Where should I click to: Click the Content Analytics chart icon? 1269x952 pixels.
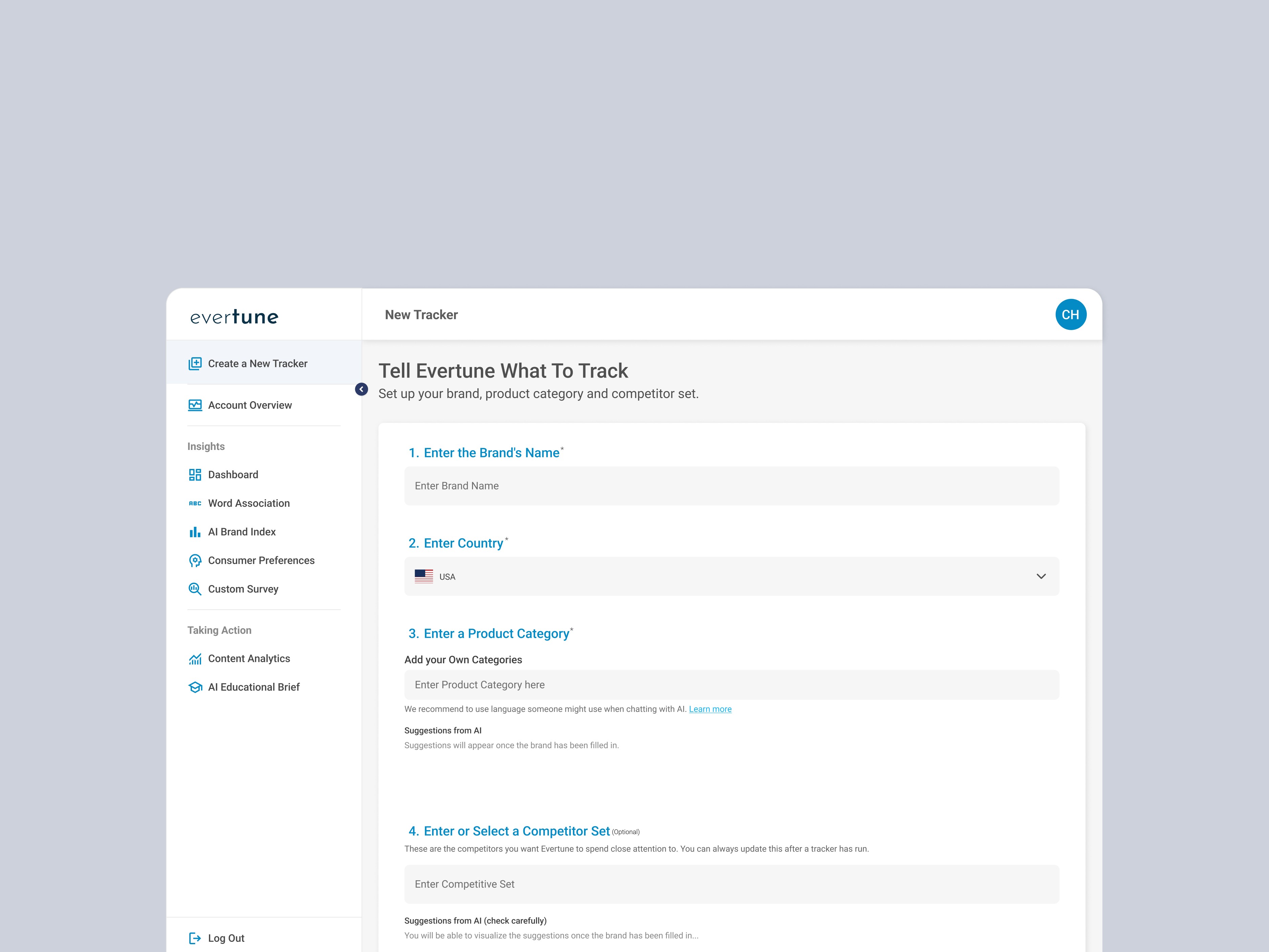tap(195, 659)
